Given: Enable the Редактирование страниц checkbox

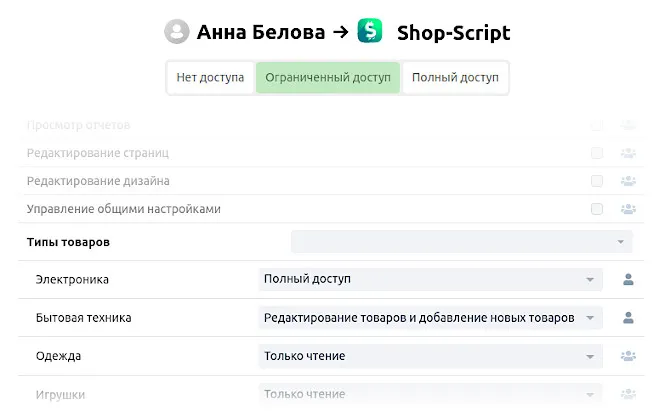Looking at the screenshot, I should pos(597,153).
